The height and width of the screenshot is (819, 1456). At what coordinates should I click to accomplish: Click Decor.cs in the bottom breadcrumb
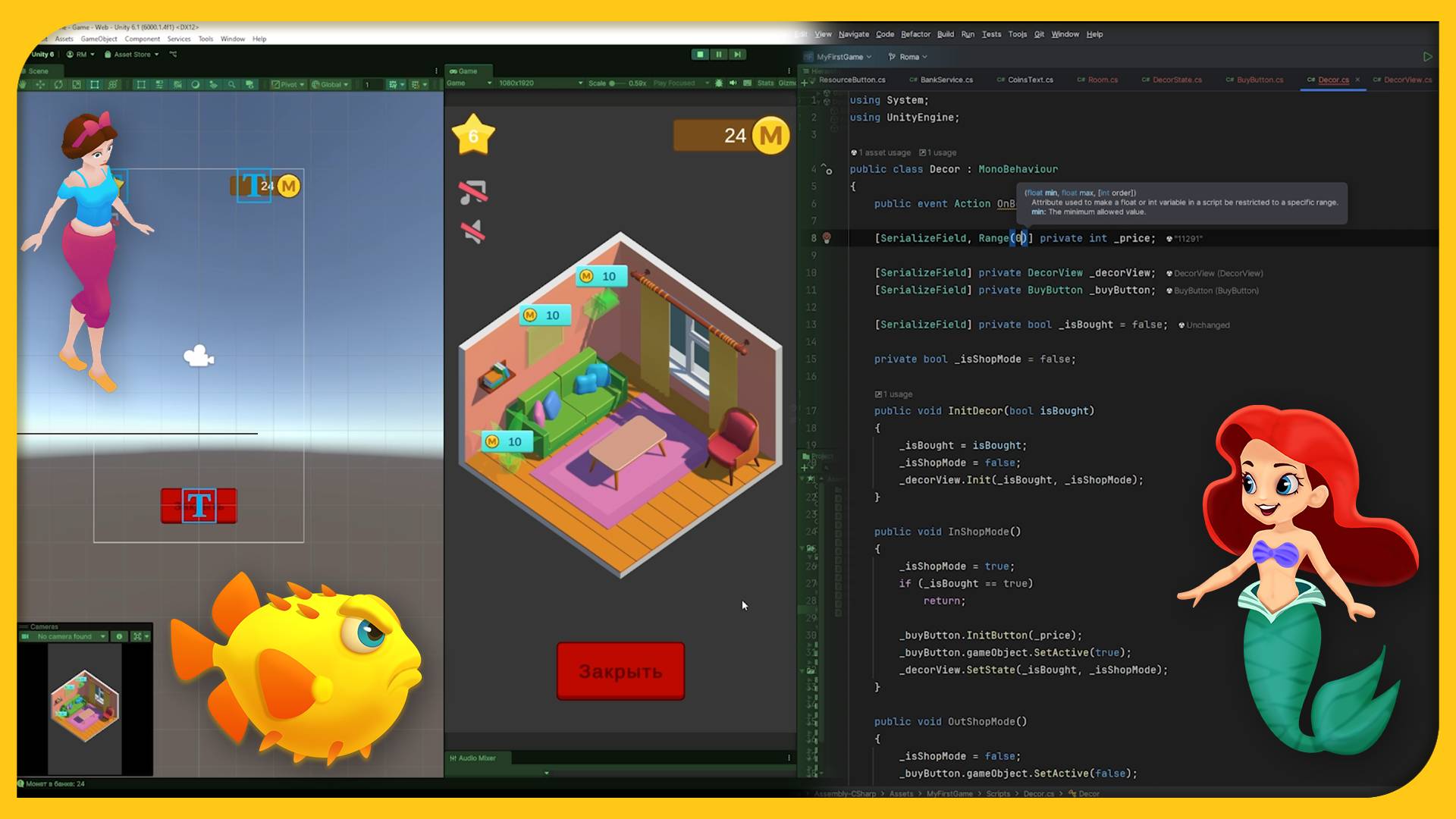click(1038, 793)
